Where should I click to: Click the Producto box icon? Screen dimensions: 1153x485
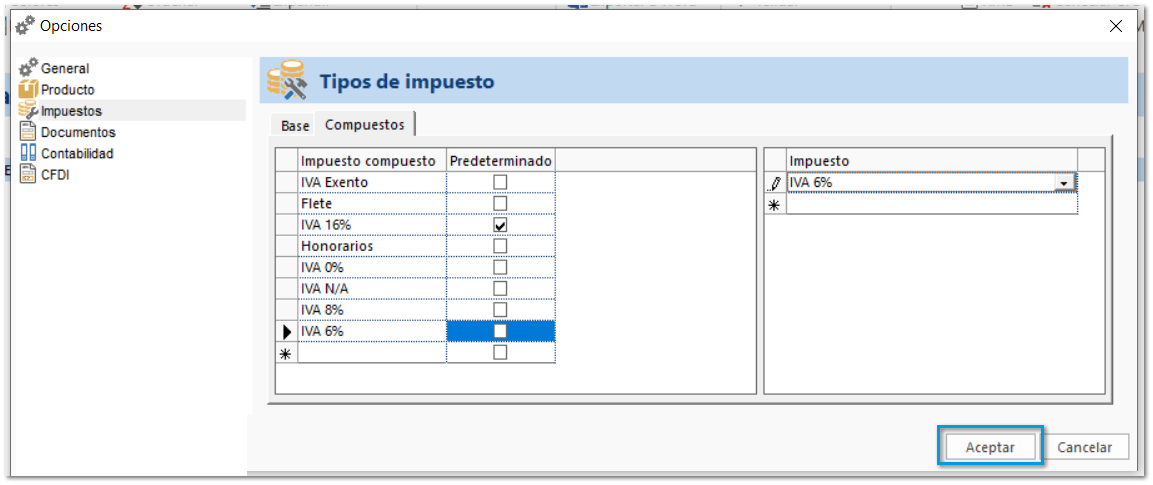tap(29, 90)
